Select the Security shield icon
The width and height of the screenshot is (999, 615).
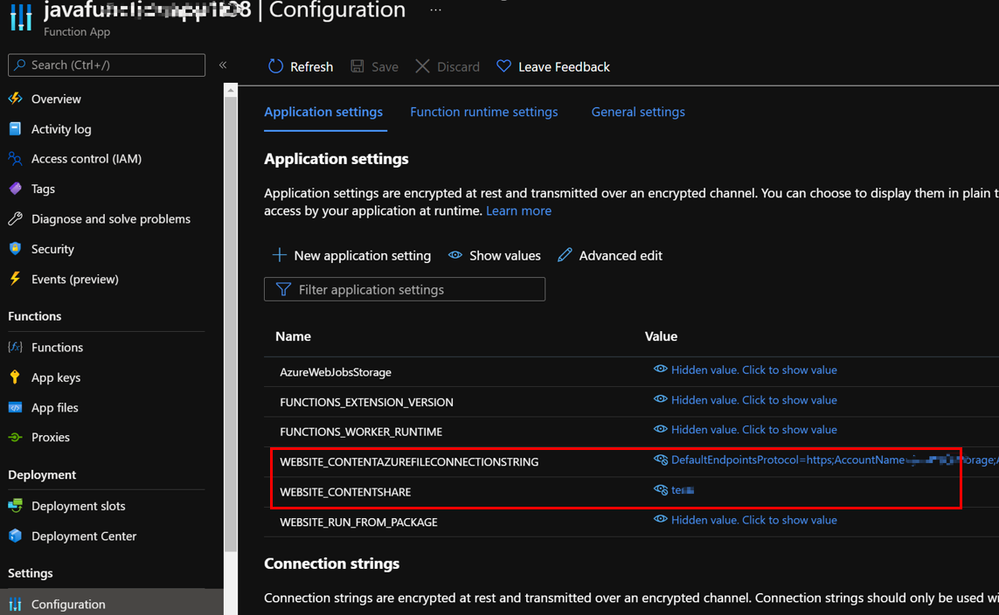[x=15, y=249]
